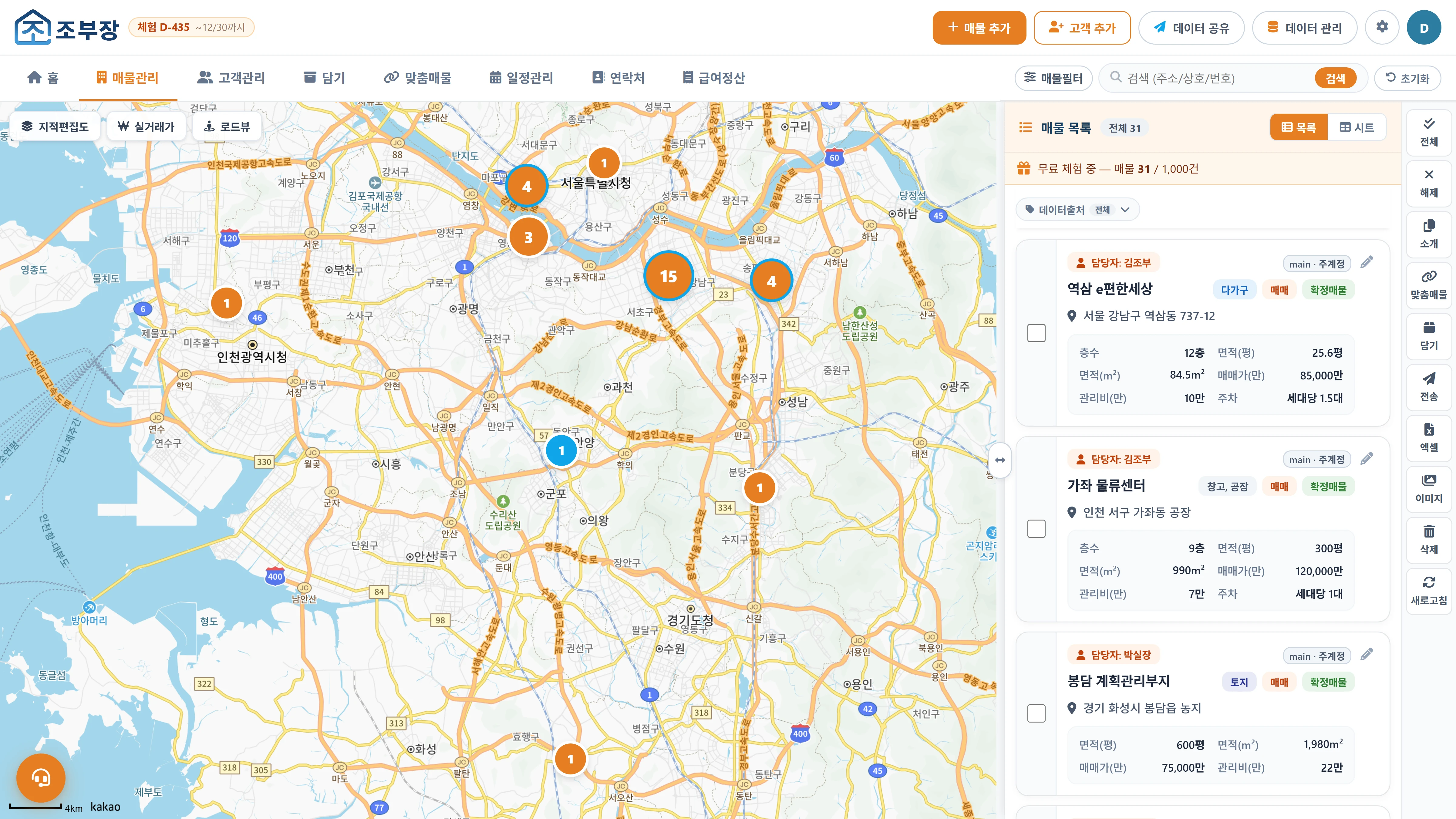This screenshot has width=1456, height=819.
Task: Click the 소개 sidebar icon
Action: click(x=1428, y=234)
